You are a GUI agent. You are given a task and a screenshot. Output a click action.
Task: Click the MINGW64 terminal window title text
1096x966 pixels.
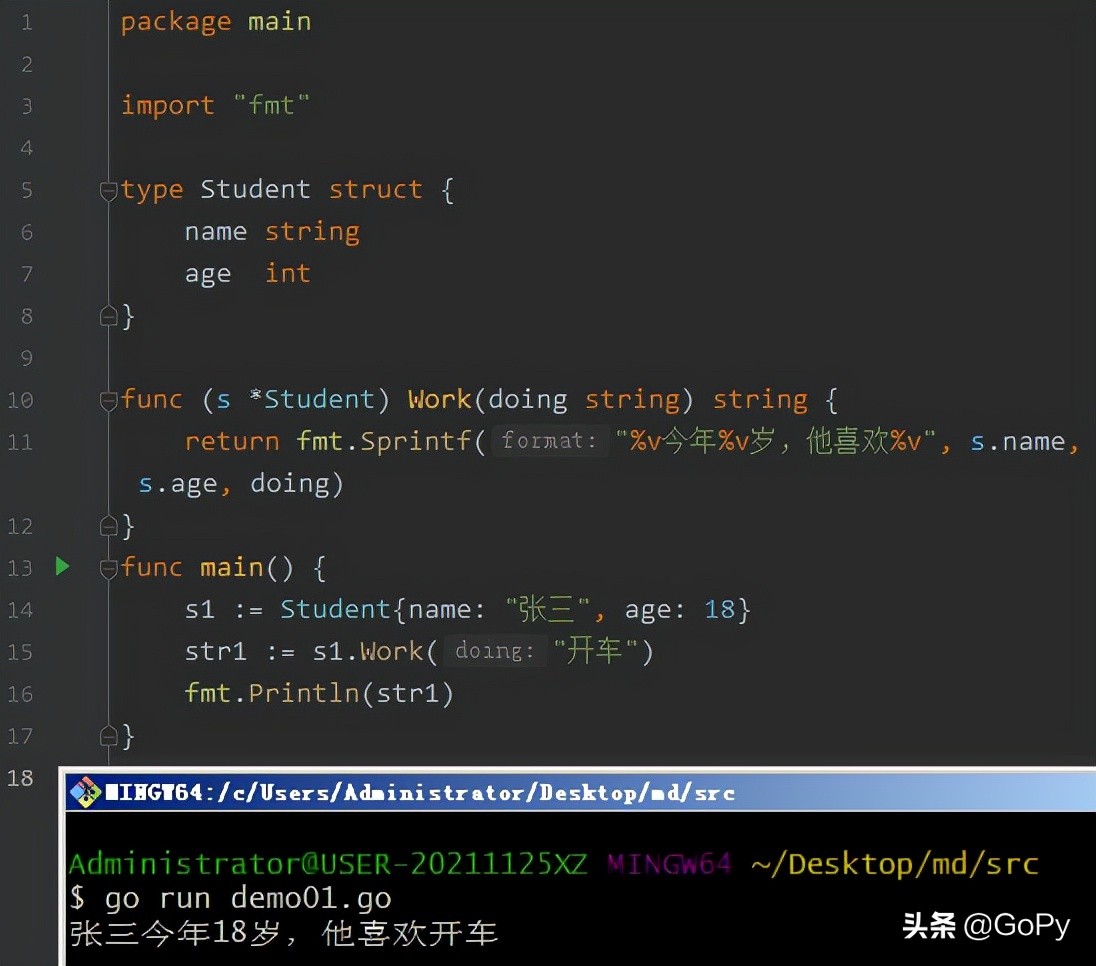tap(420, 793)
